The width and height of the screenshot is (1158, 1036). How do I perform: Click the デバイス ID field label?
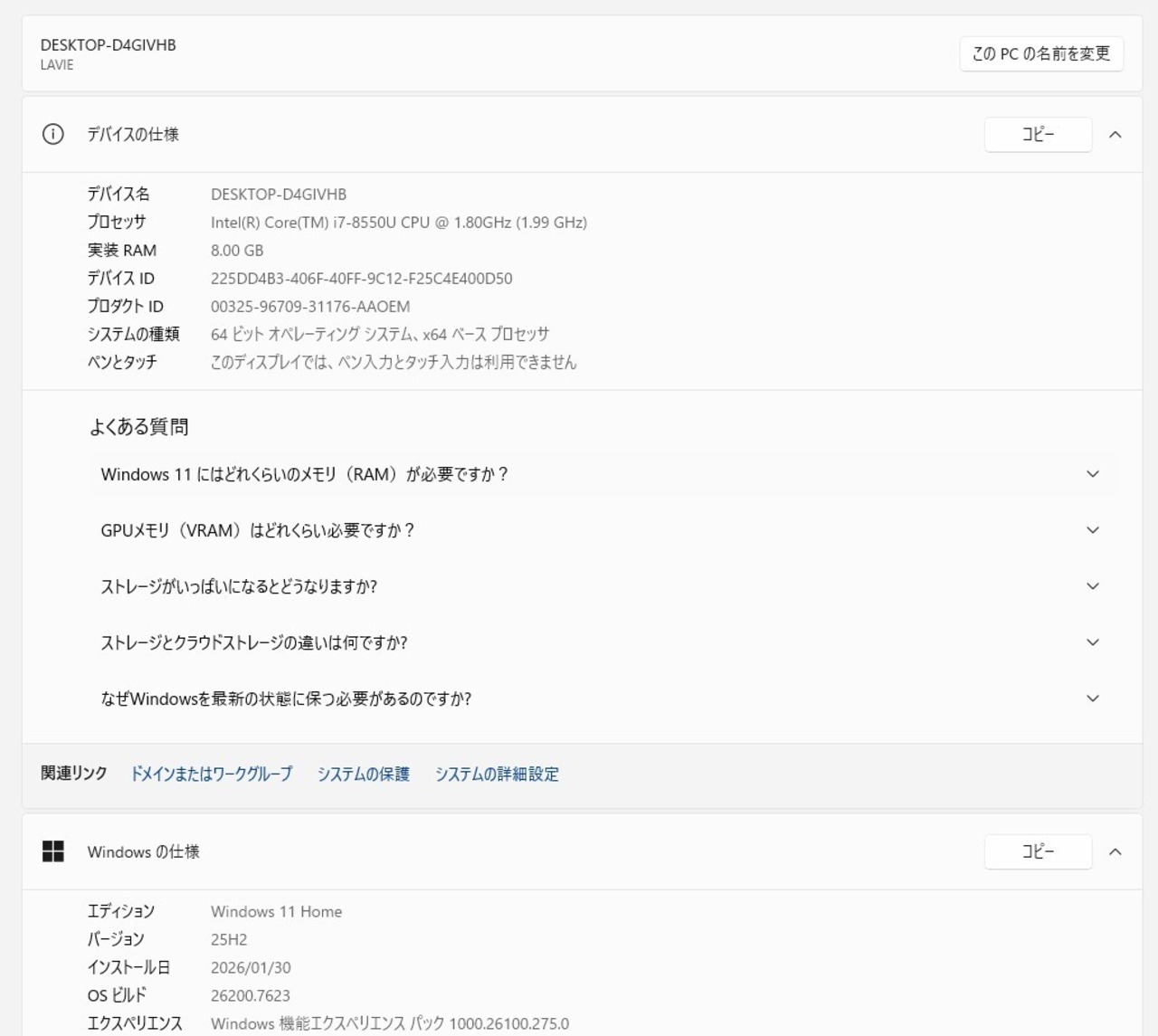[x=121, y=279]
